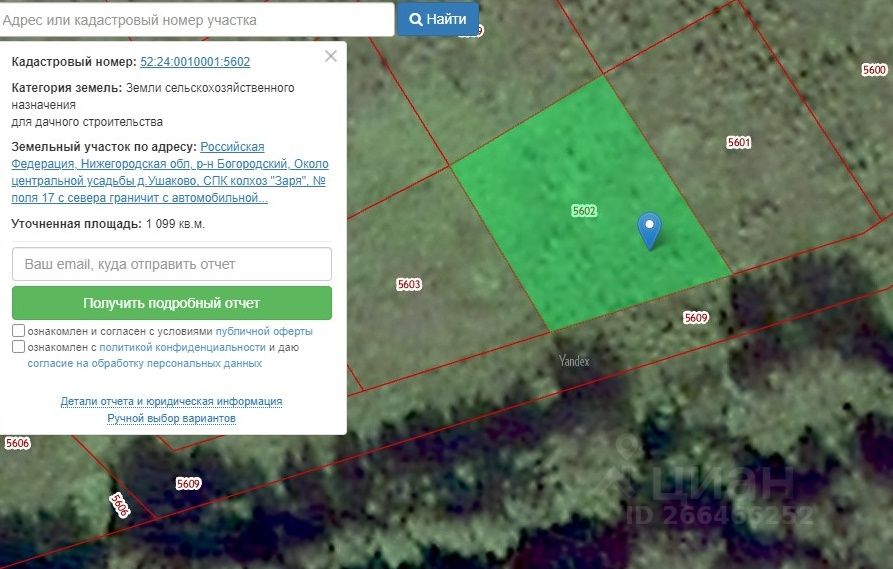
Task: Open the публичной оферты link
Action: coord(264,331)
